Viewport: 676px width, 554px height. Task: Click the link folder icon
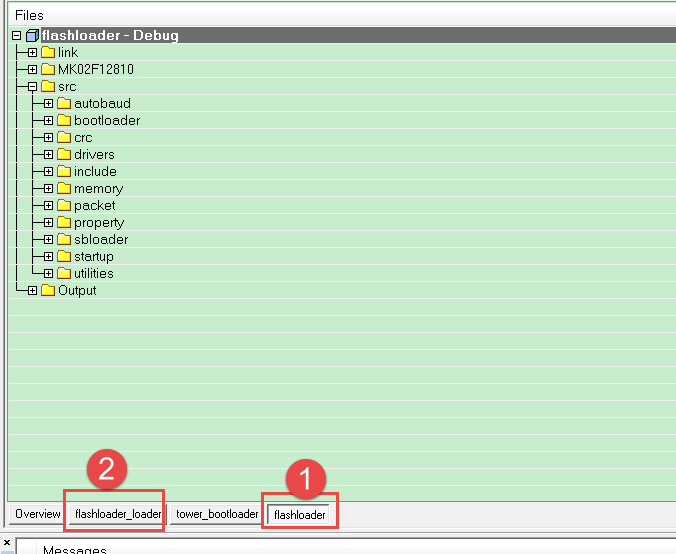pos(48,53)
